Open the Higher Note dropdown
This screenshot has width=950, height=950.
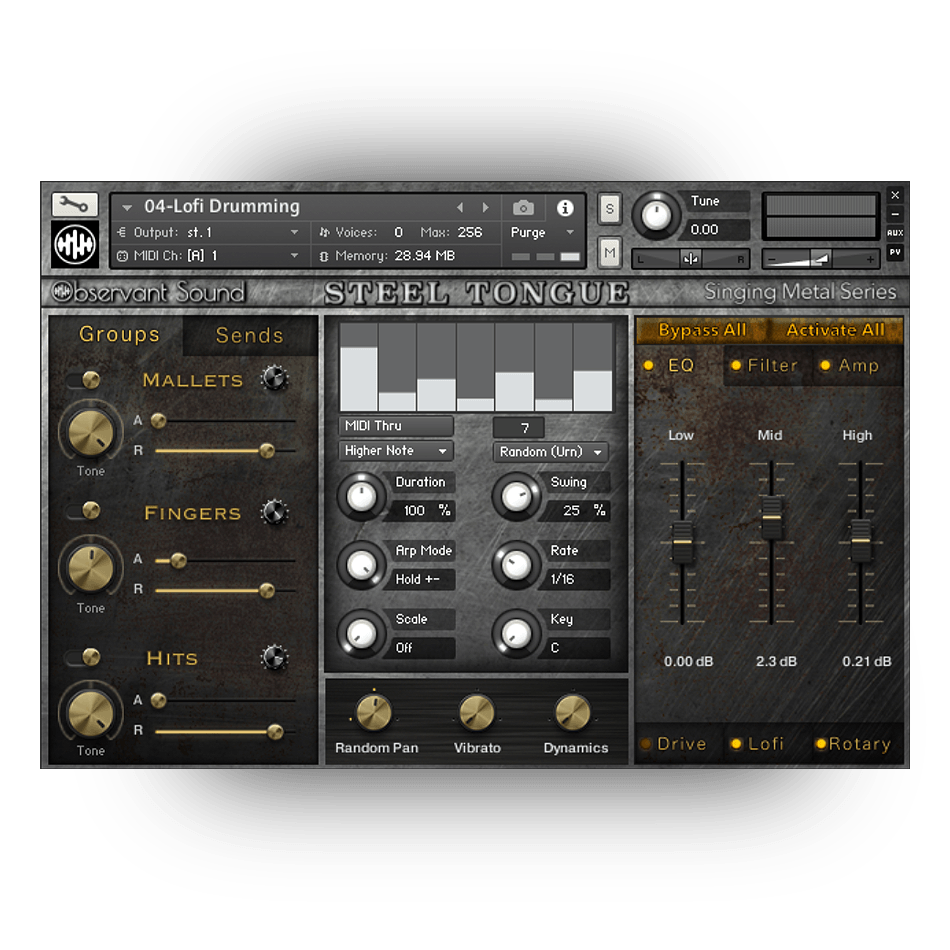[396, 451]
